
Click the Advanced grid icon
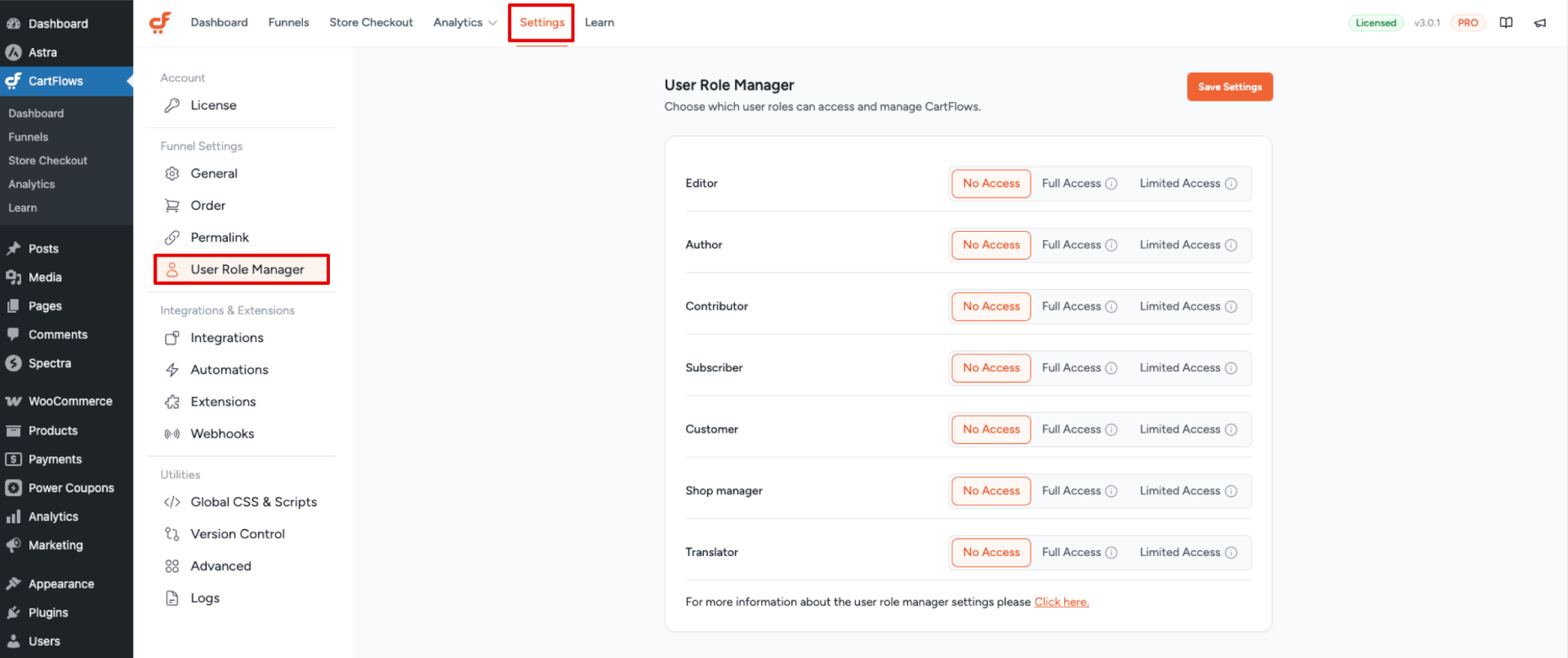click(x=171, y=566)
